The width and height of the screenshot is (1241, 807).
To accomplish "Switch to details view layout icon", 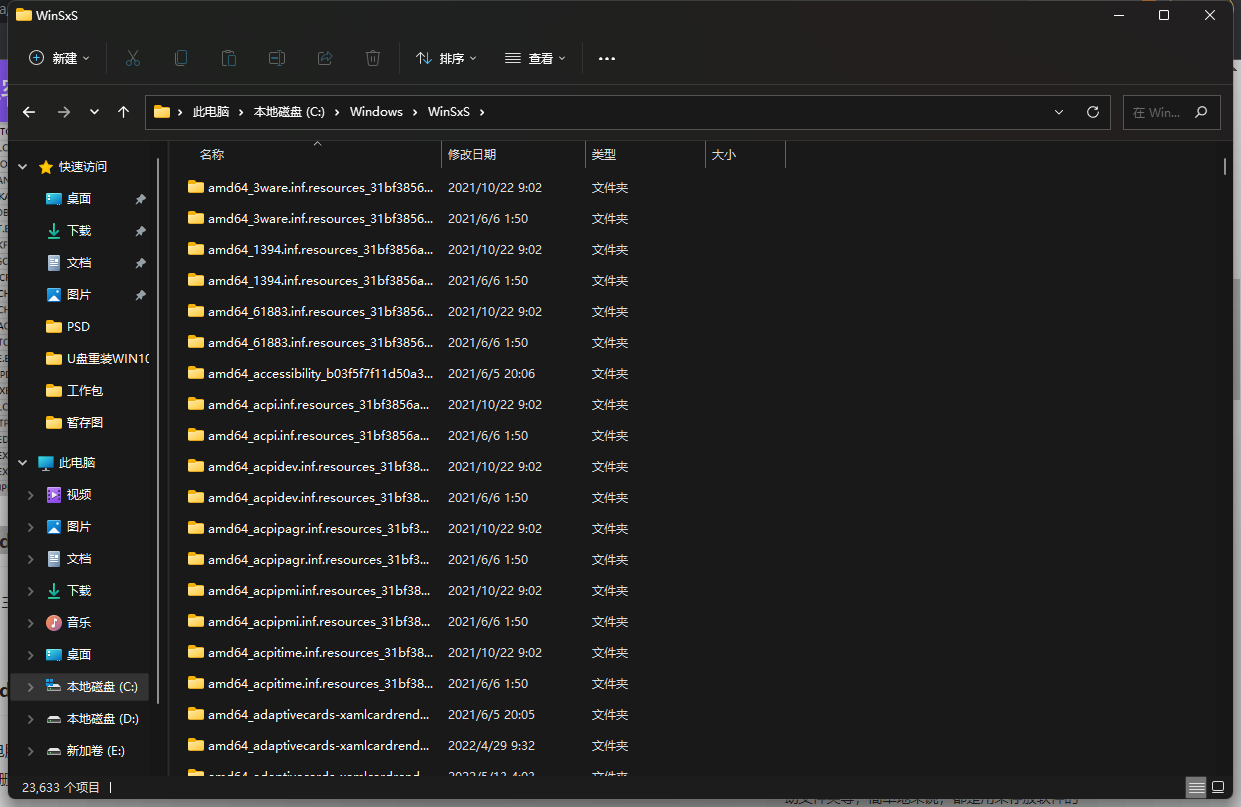I will (x=1196, y=787).
